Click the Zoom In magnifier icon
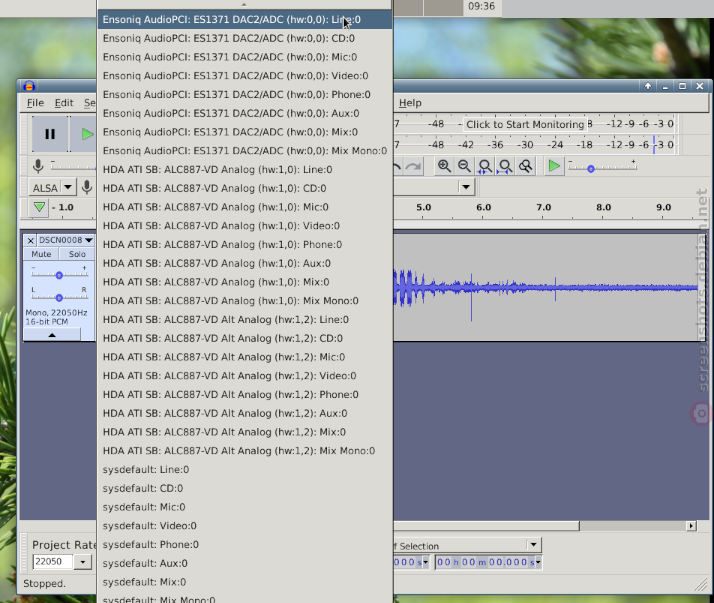714x603 pixels. [444, 166]
